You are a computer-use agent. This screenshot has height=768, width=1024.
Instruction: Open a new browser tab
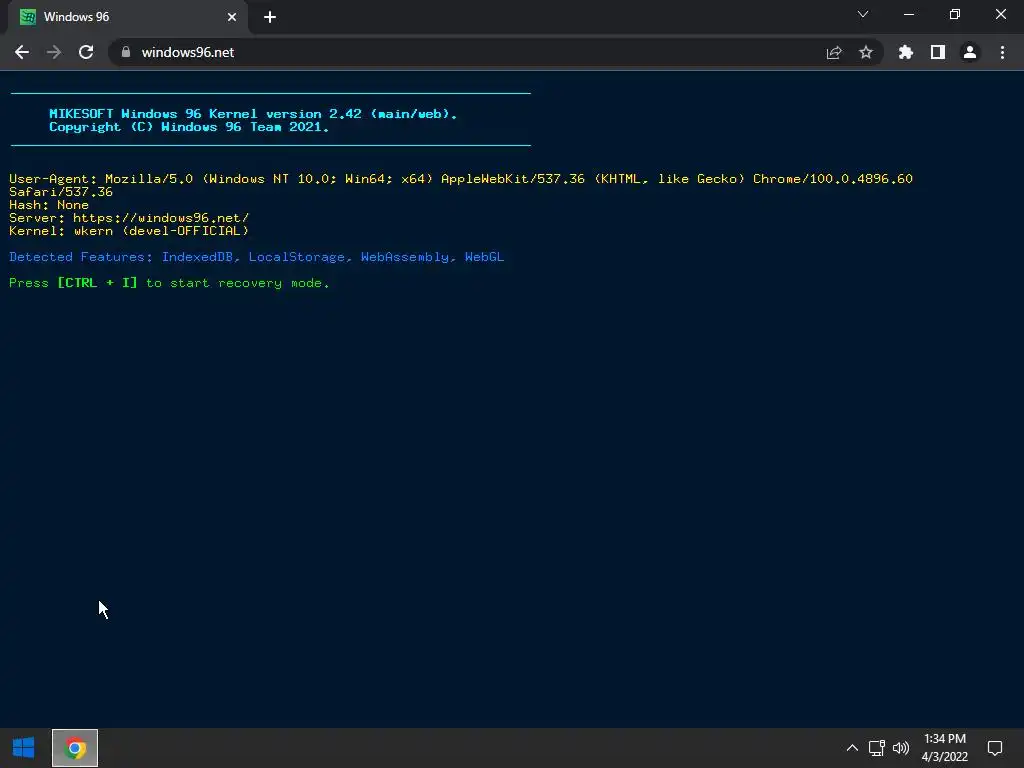tap(270, 17)
